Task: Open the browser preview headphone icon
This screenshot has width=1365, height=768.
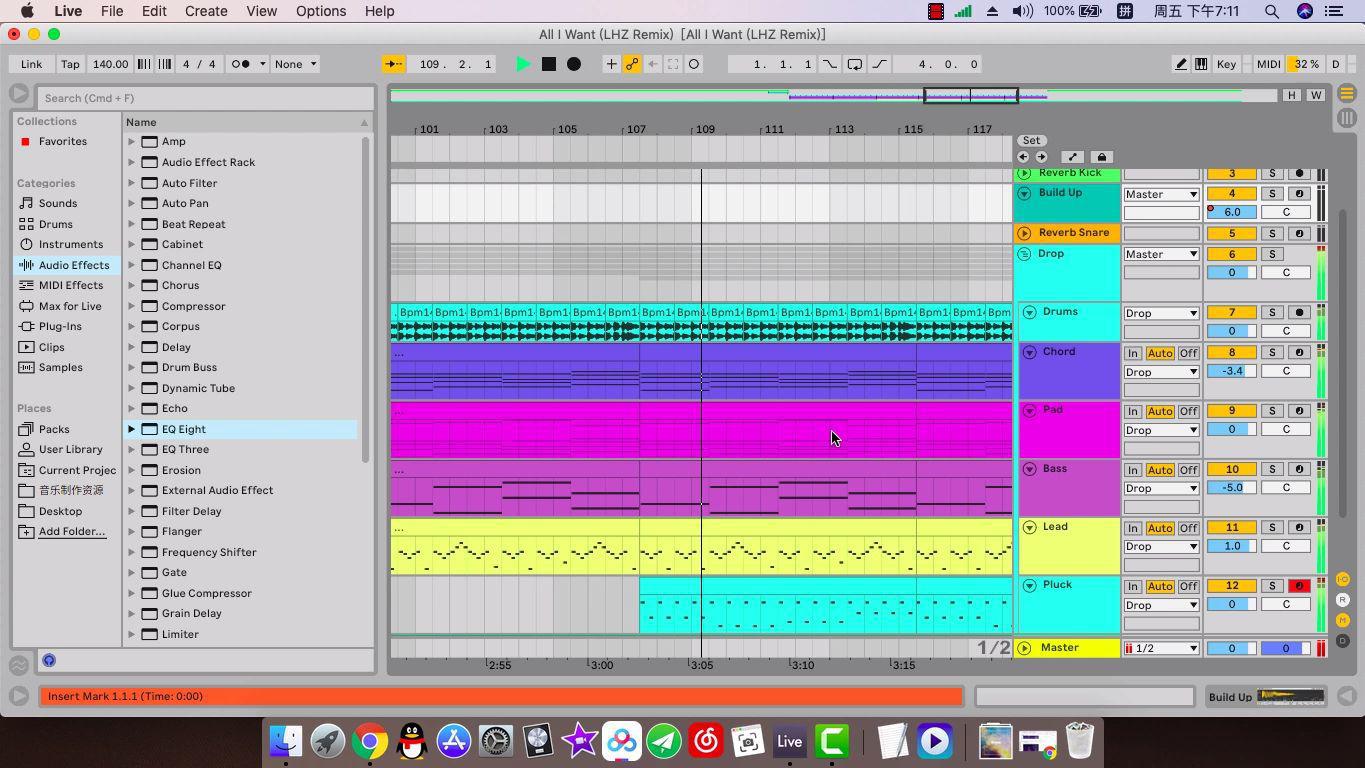Action: click(x=49, y=660)
